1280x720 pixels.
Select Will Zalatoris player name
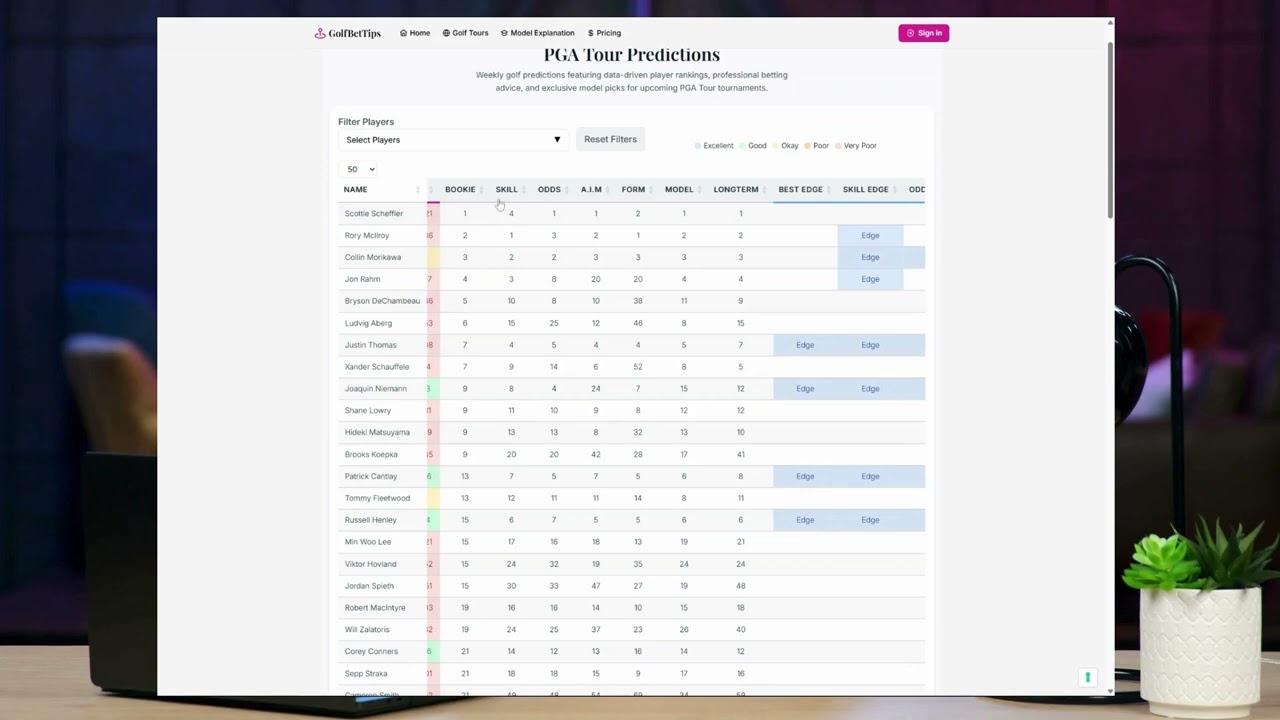tap(367, 630)
